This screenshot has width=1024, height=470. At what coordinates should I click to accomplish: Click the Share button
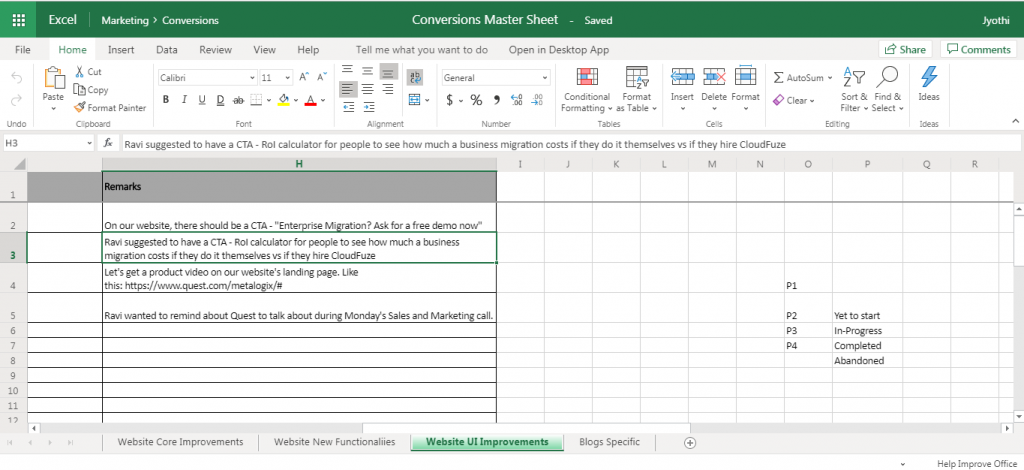[906, 50]
